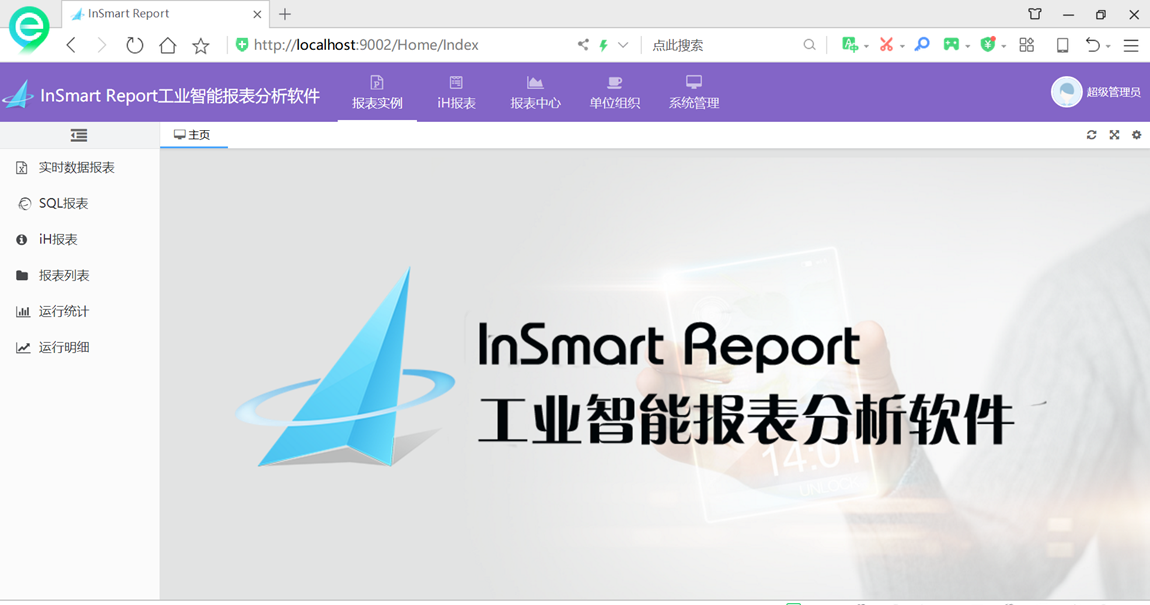Open 运行明细 in the sidebar
The width and height of the screenshot is (1150, 605).
(x=79, y=348)
